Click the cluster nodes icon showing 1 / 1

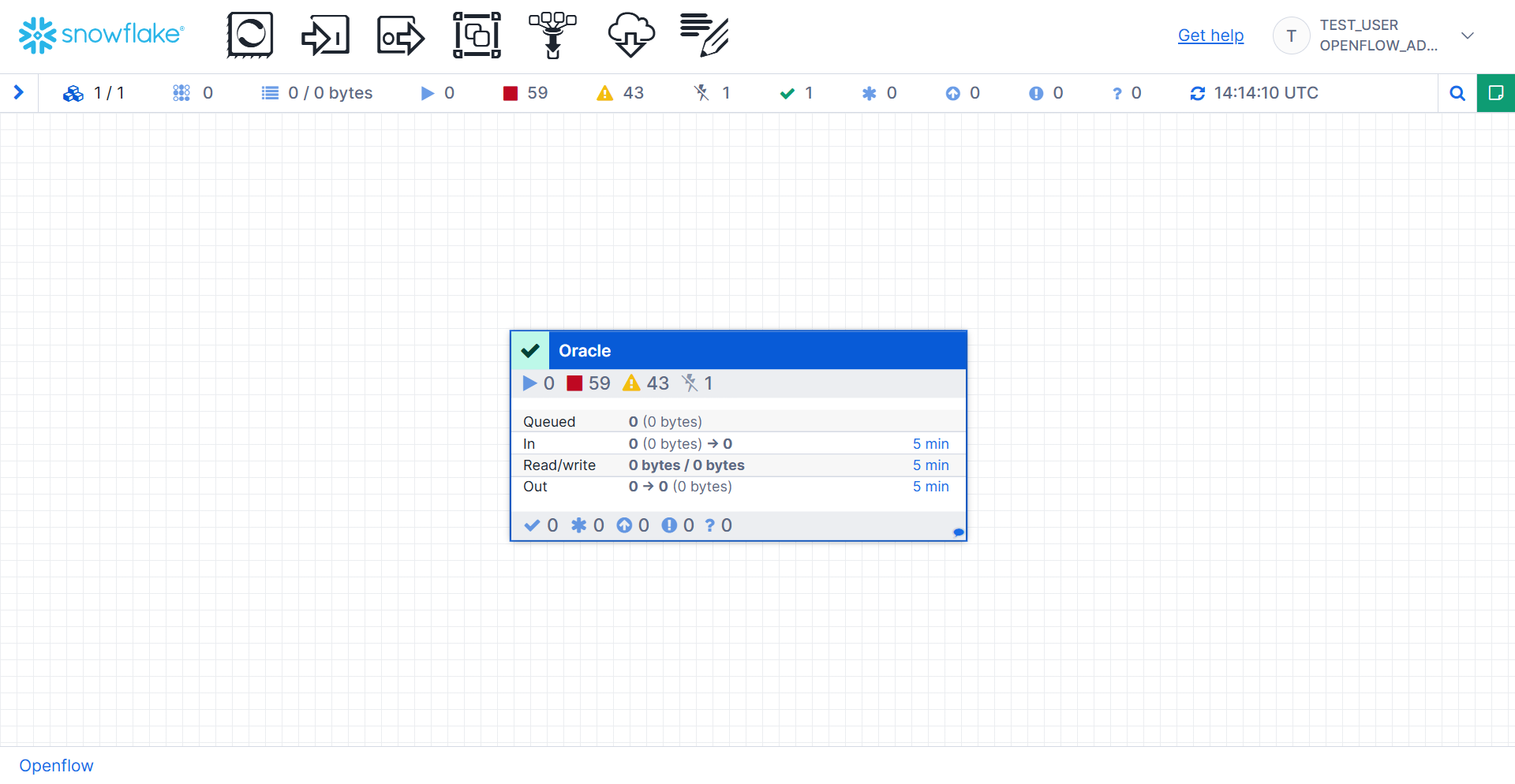(73, 93)
